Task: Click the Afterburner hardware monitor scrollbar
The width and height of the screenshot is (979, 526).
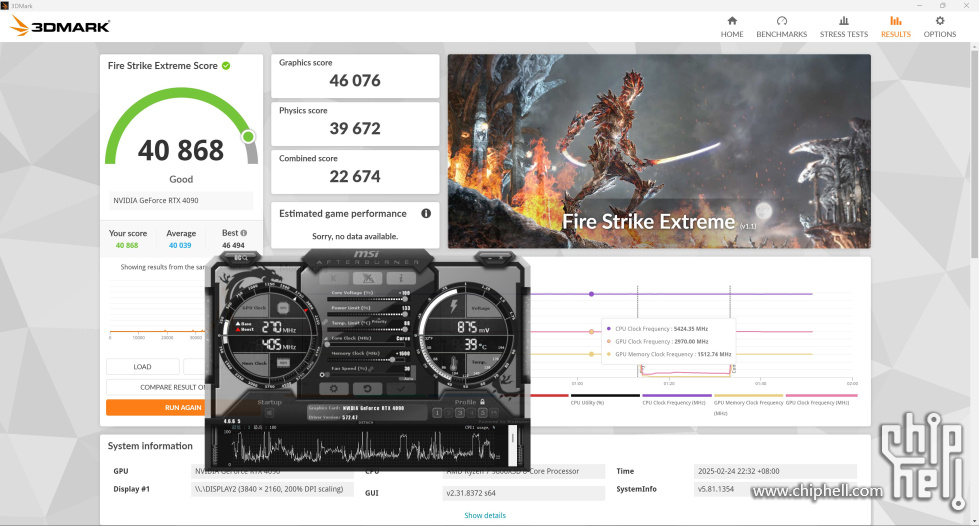Action: pos(512,445)
